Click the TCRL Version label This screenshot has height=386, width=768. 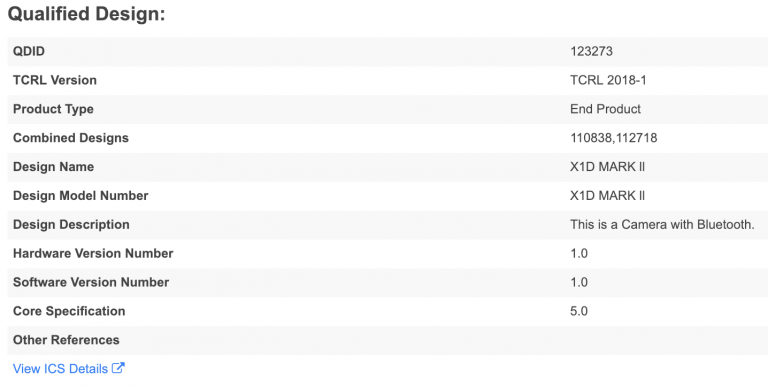(55, 80)
